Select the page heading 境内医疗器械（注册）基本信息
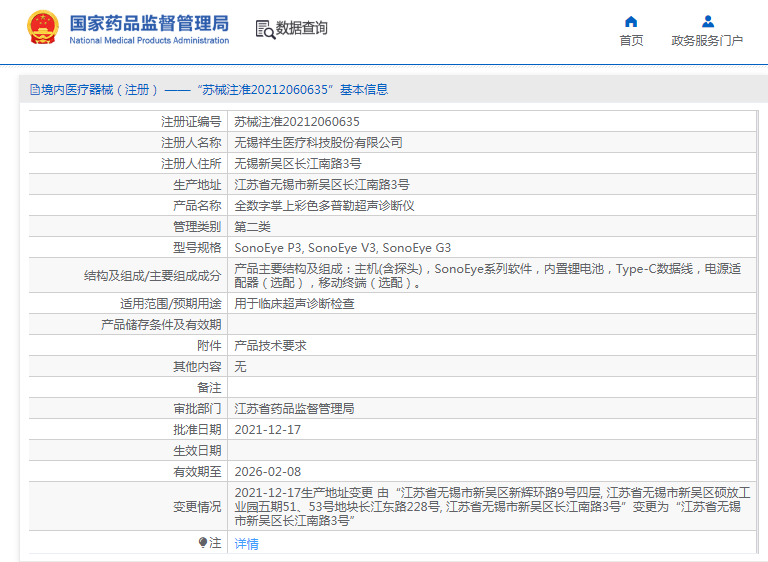 pyautogui.click(x=215, y=90)
